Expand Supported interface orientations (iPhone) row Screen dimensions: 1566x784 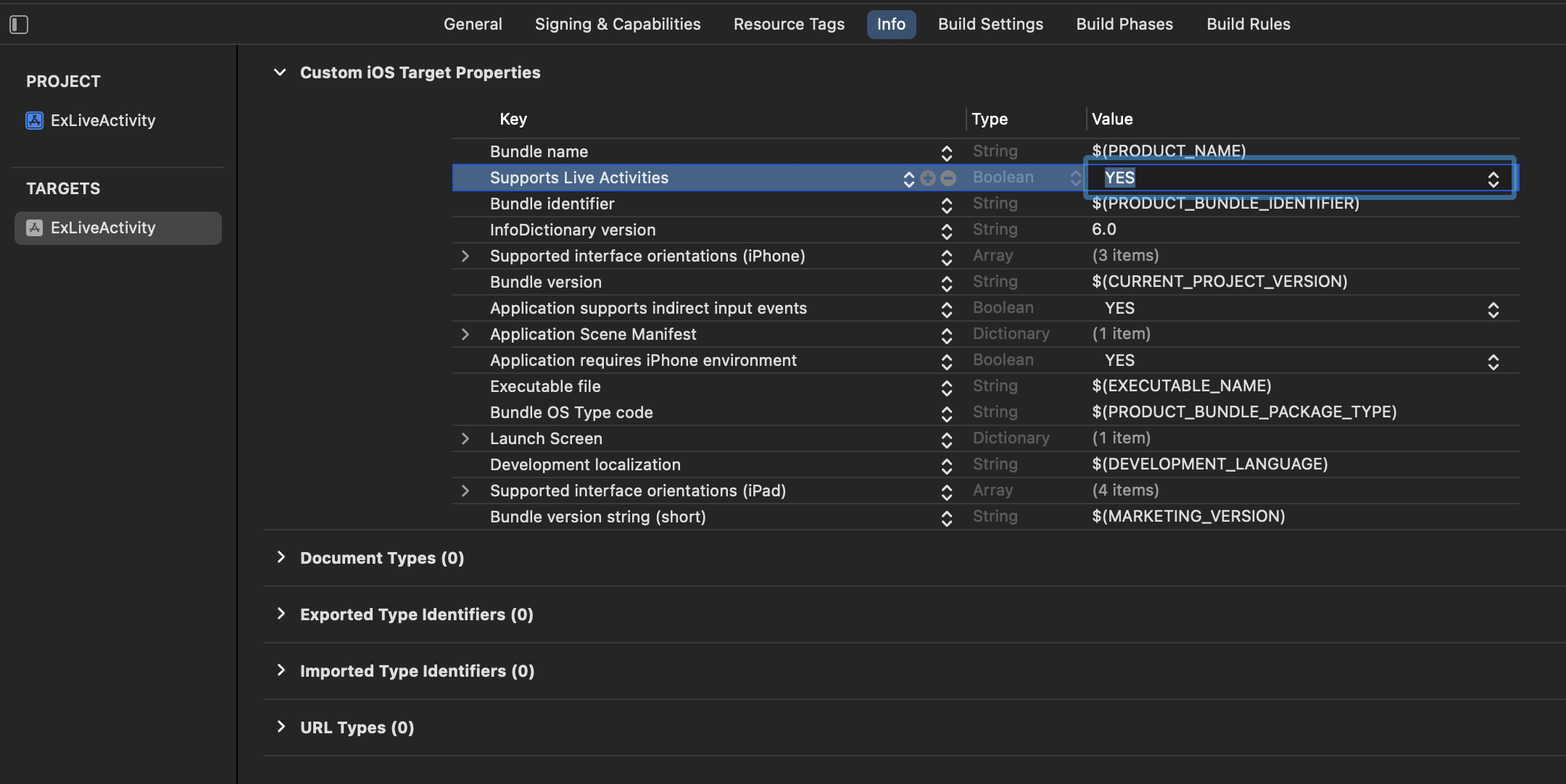[465, 257]
